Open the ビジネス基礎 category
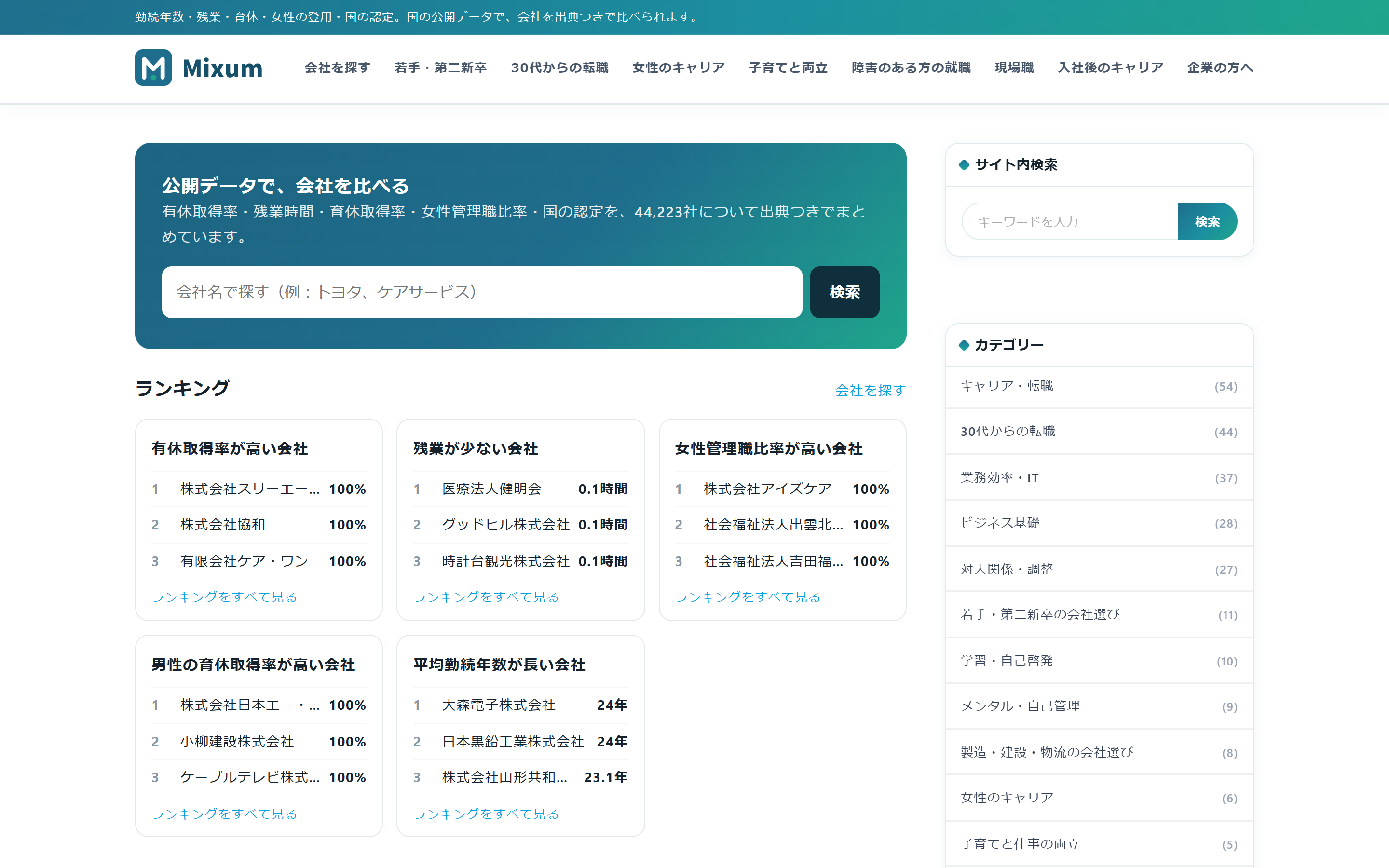This screenshot has height=868, width=1389. click(1099, 523)
